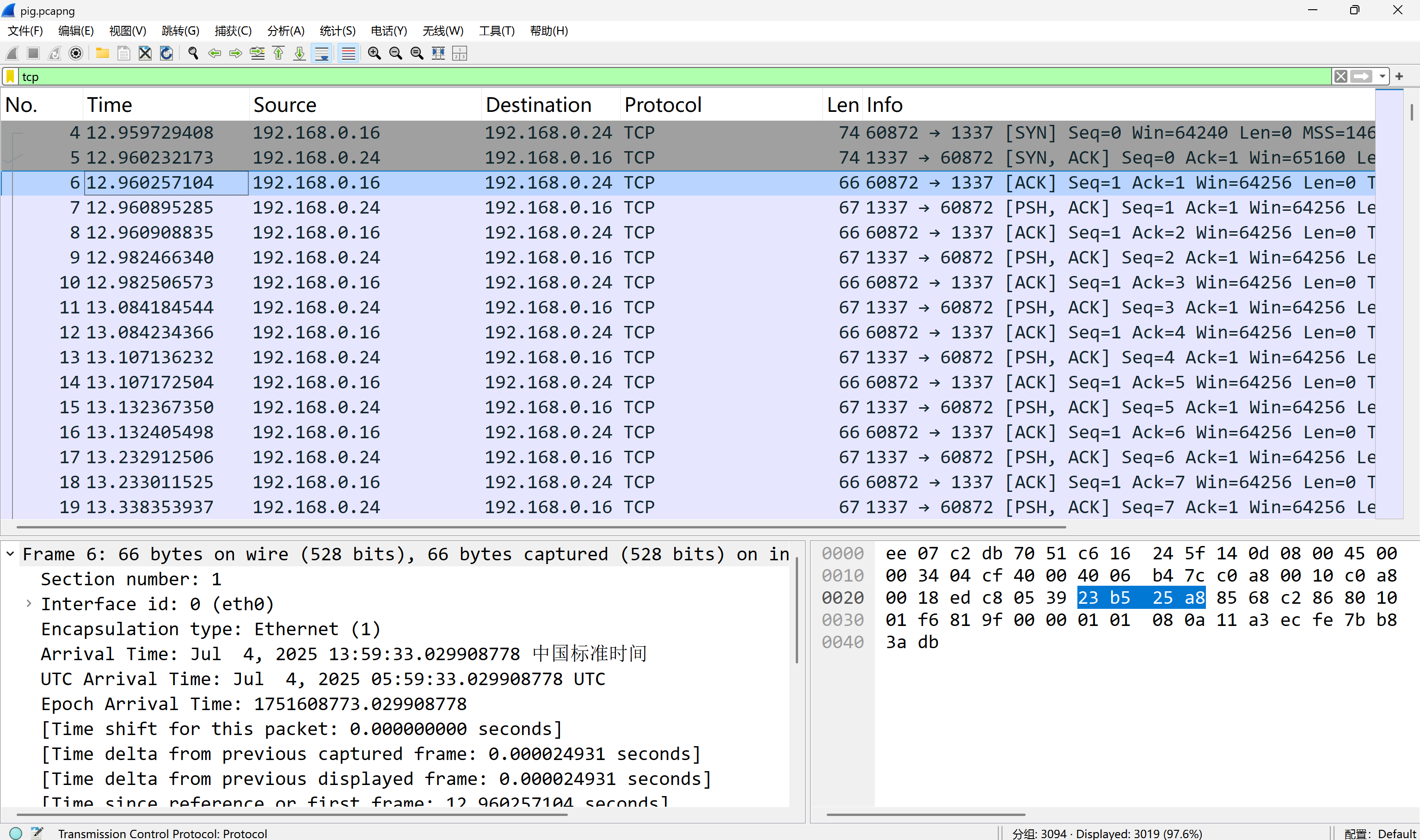Screen dimensions: 1420x840
Task: Stop the running capture
Action: (33, 53)
